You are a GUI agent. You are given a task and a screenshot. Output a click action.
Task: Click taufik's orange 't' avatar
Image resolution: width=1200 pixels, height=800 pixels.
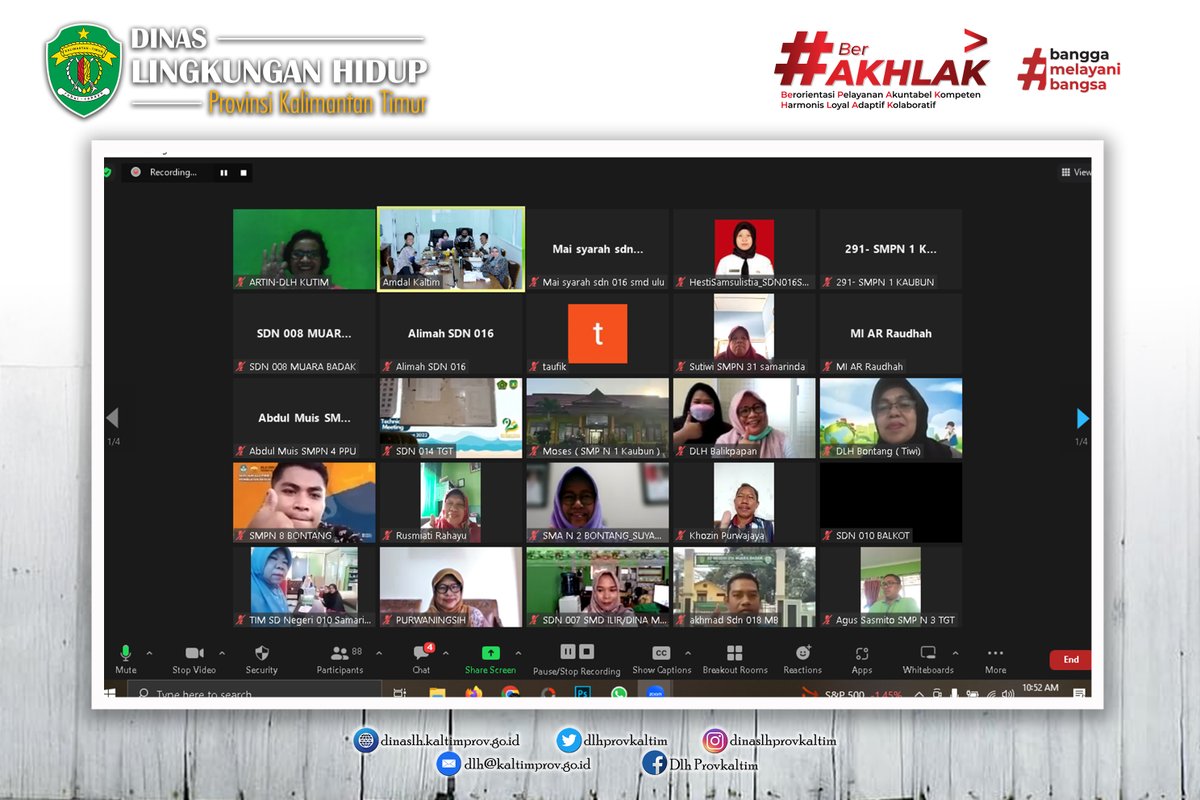[598, 334]
